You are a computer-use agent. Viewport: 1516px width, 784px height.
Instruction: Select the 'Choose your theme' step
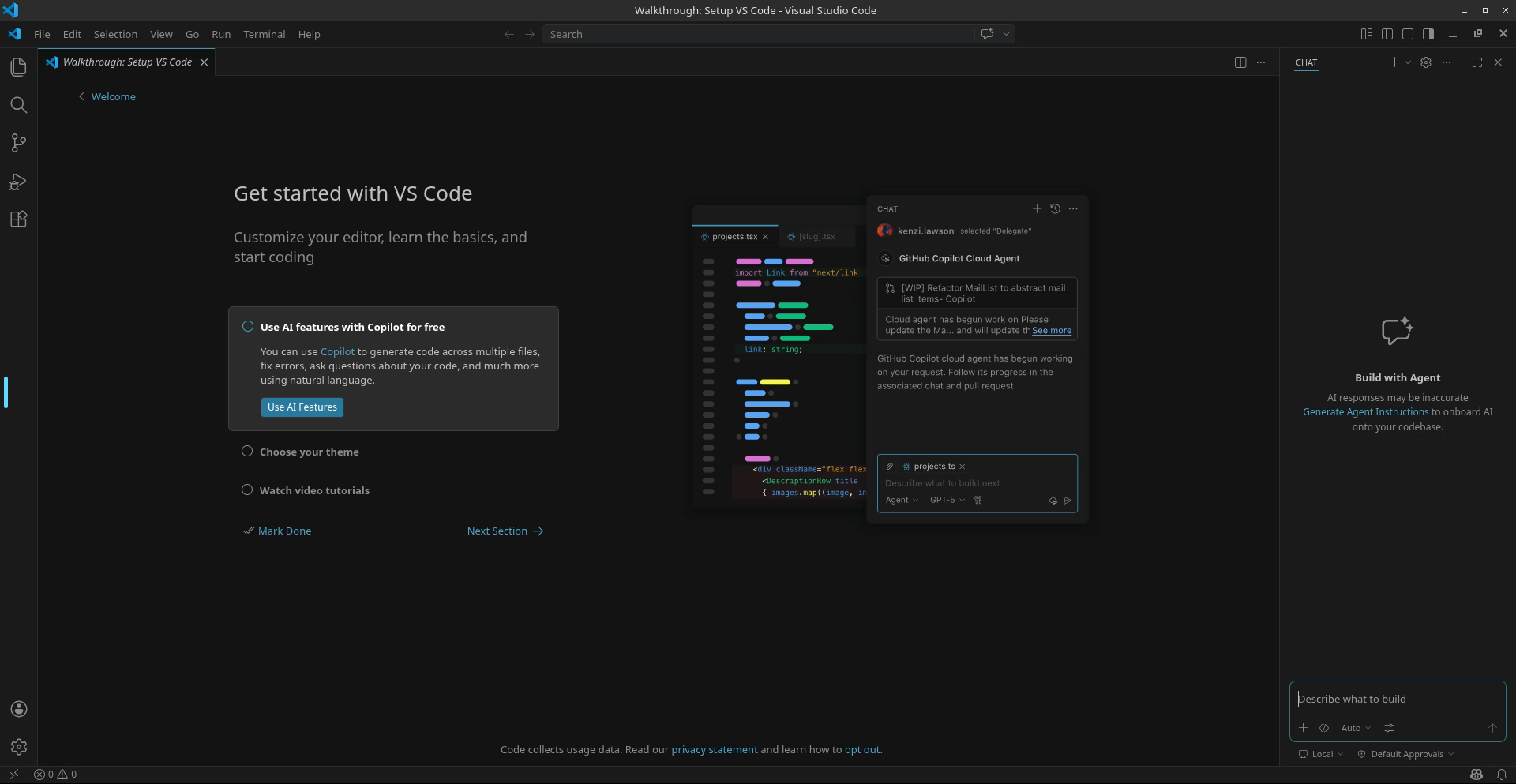309,452
